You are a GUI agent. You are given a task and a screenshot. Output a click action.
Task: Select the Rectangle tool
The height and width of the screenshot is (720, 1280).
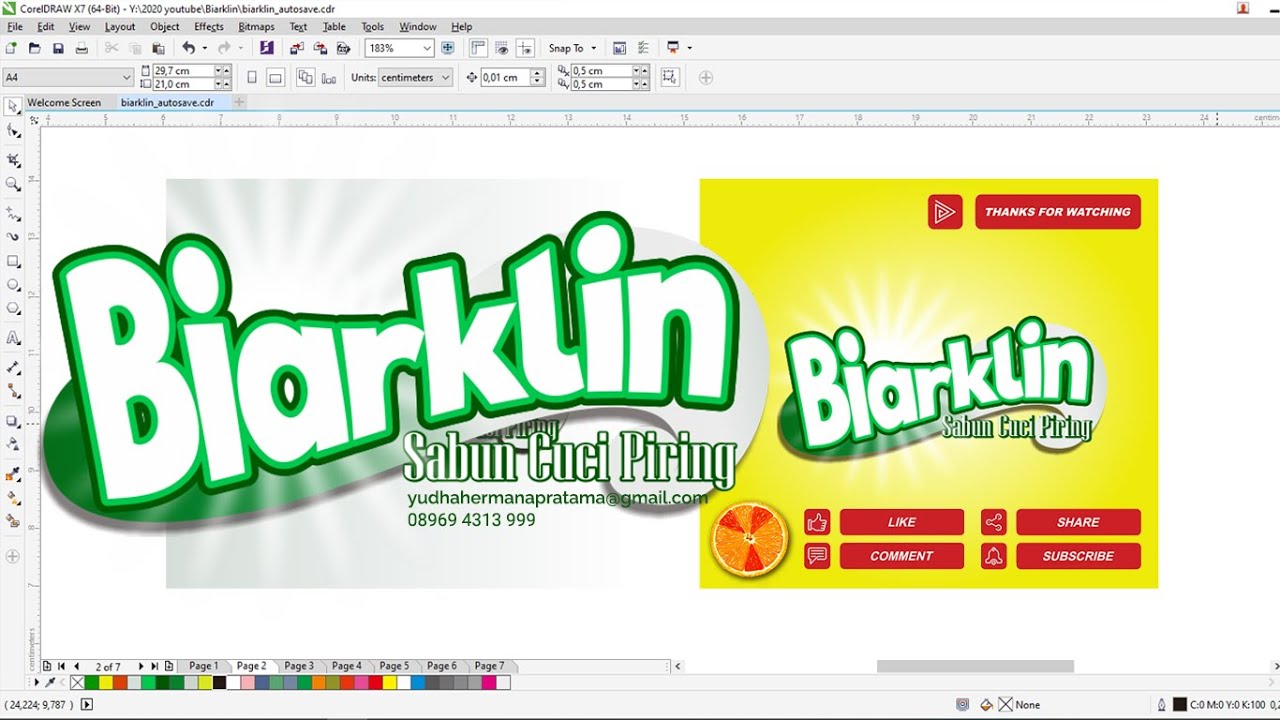13,261
